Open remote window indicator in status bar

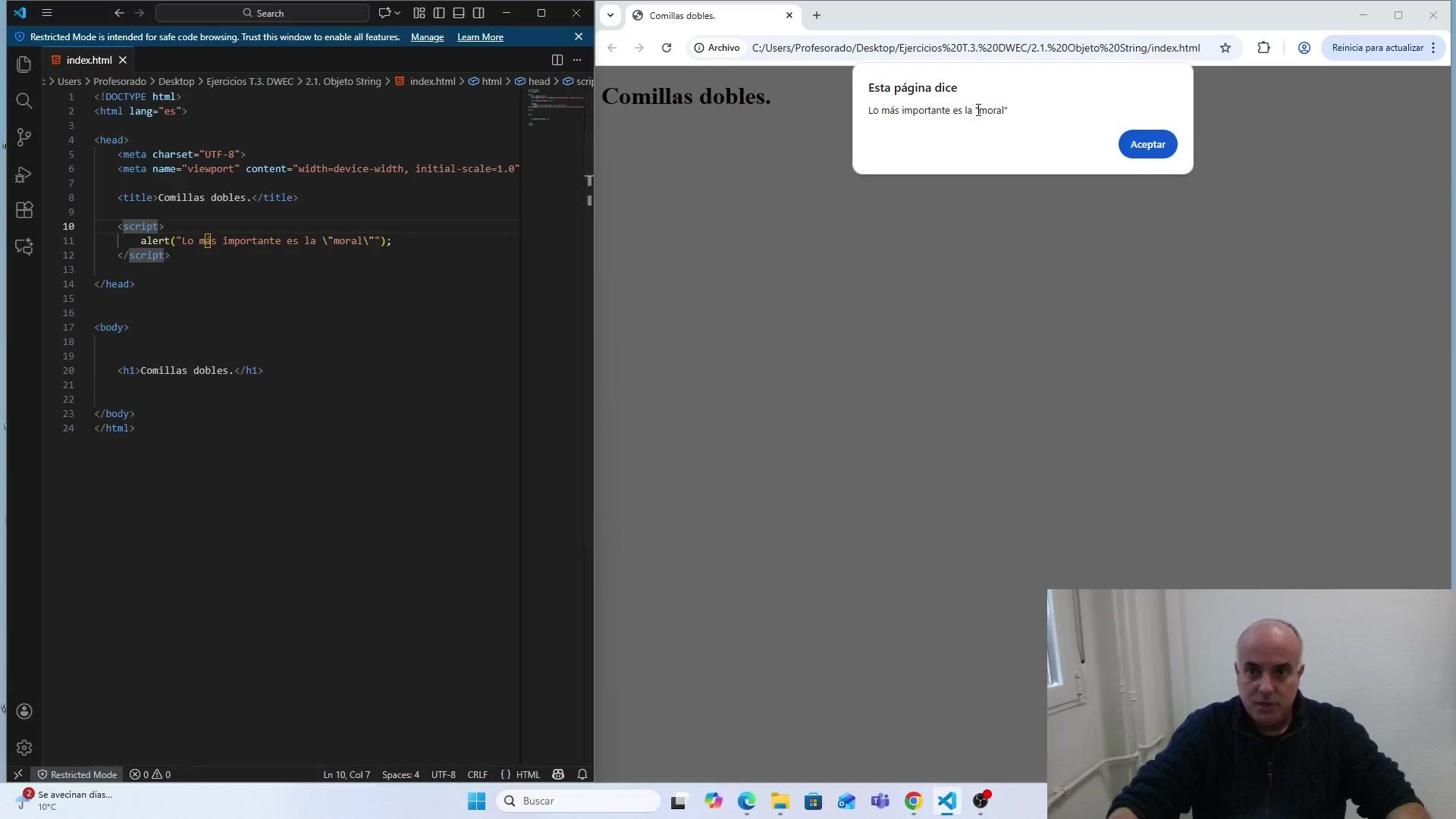coord(18,774)
